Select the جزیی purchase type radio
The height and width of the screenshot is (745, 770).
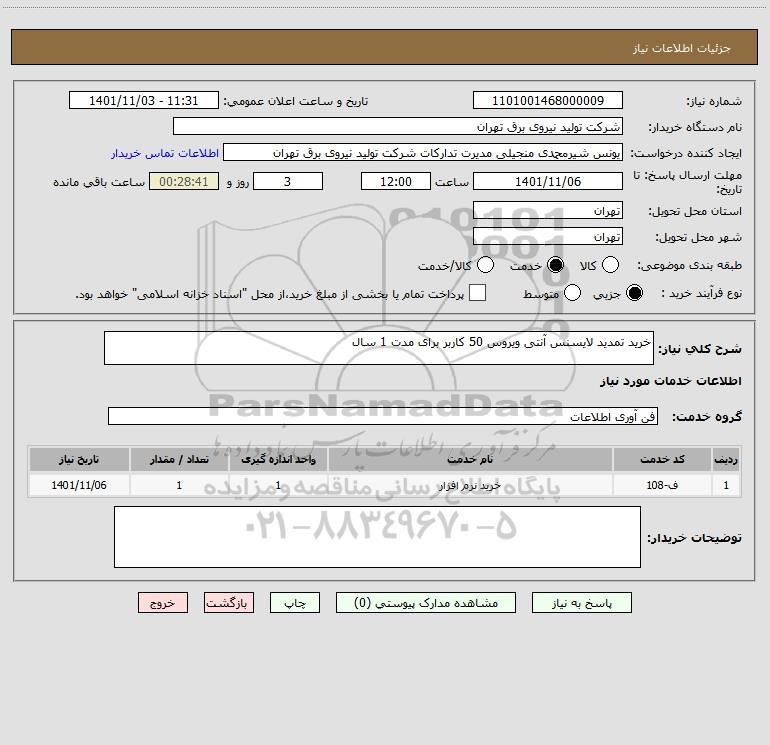(x=634, y=293)
